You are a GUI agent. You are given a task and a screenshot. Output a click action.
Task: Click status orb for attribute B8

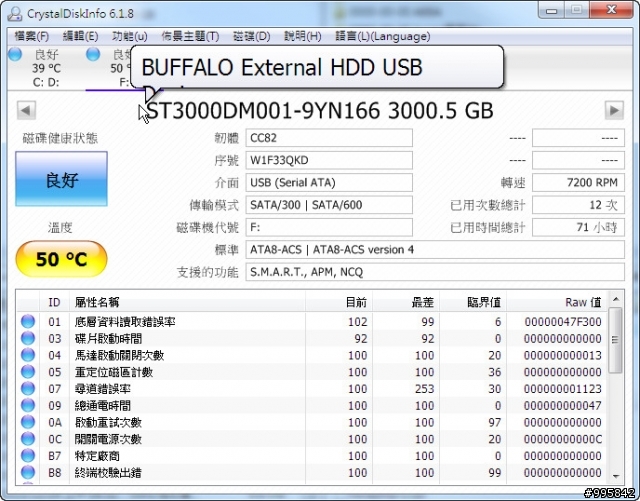pyautogui.click(x=28, y=472)
